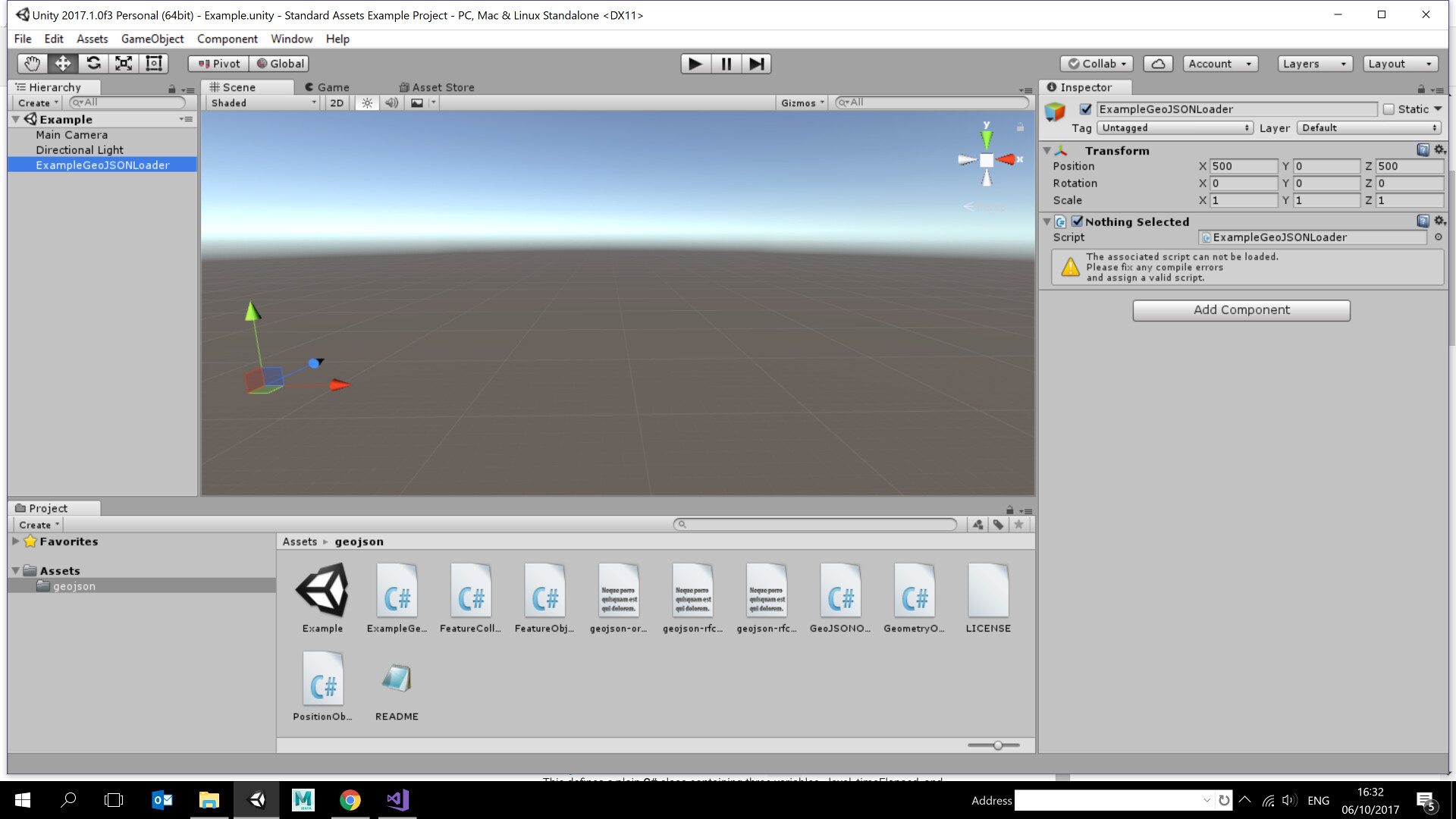
Task: Click the Add Component button
Action: (1241, 309)
